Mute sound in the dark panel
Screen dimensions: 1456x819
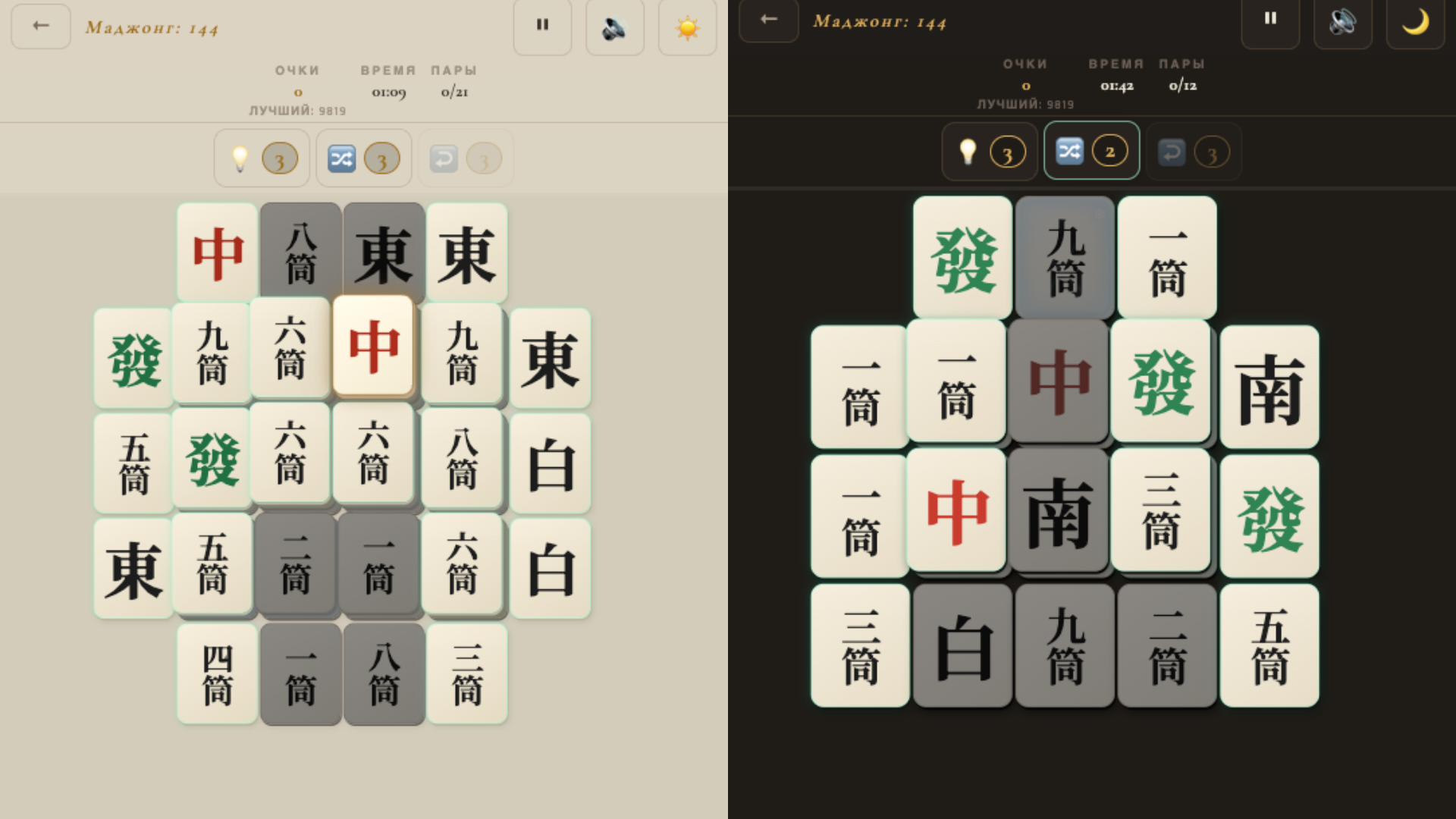1342,21
